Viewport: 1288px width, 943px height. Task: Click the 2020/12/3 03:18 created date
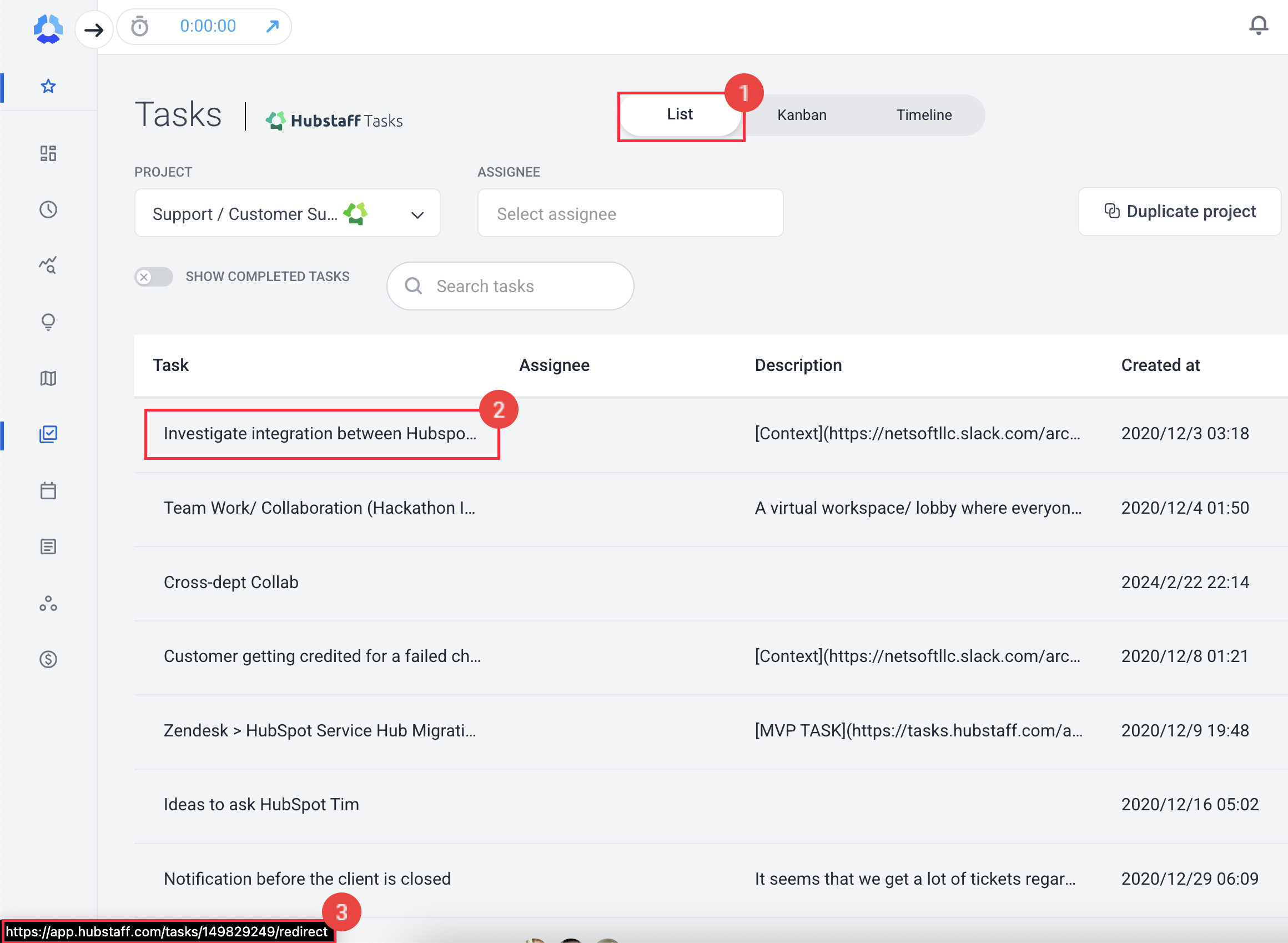point(1185,434)
